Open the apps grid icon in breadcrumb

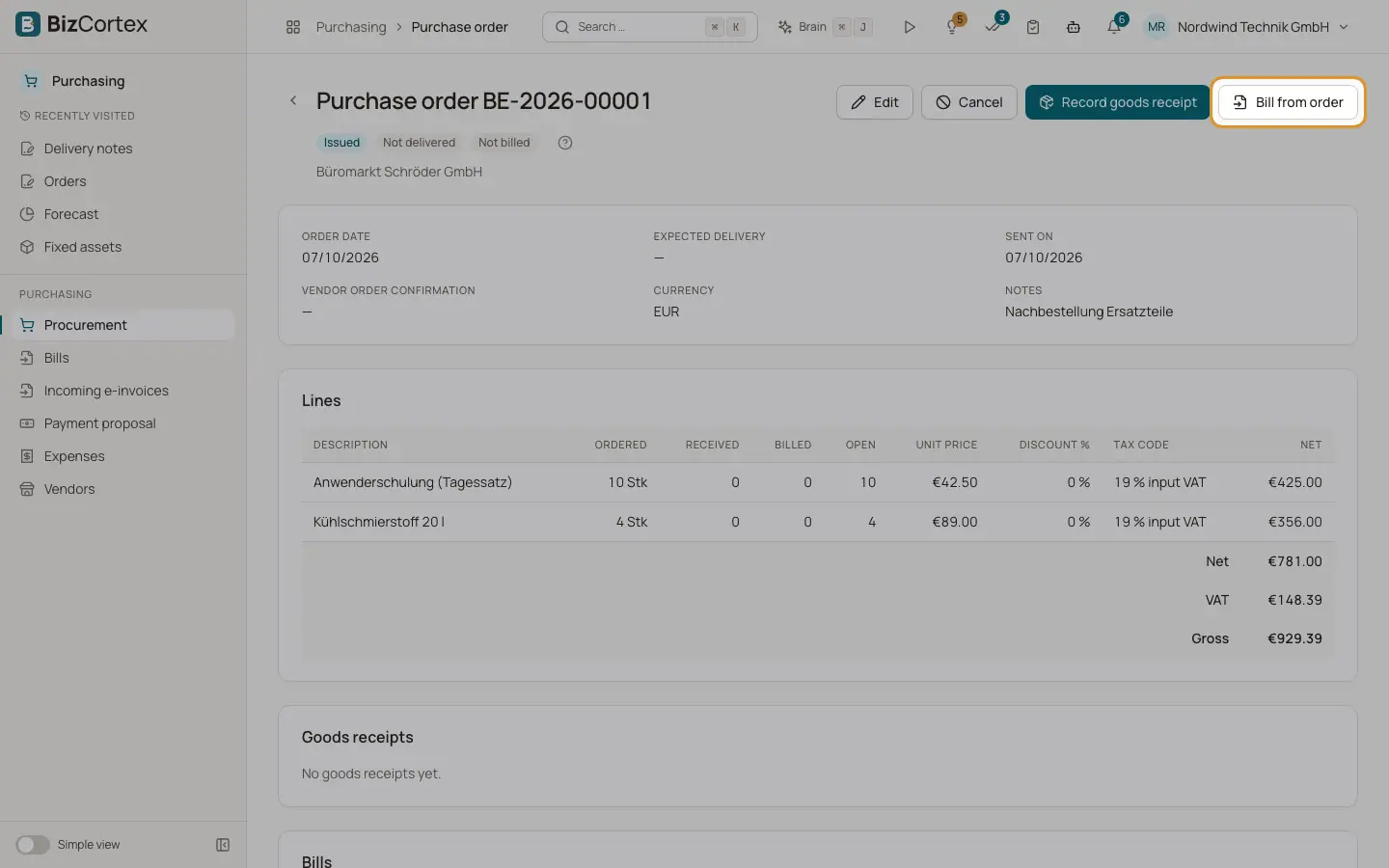(293, 27)
